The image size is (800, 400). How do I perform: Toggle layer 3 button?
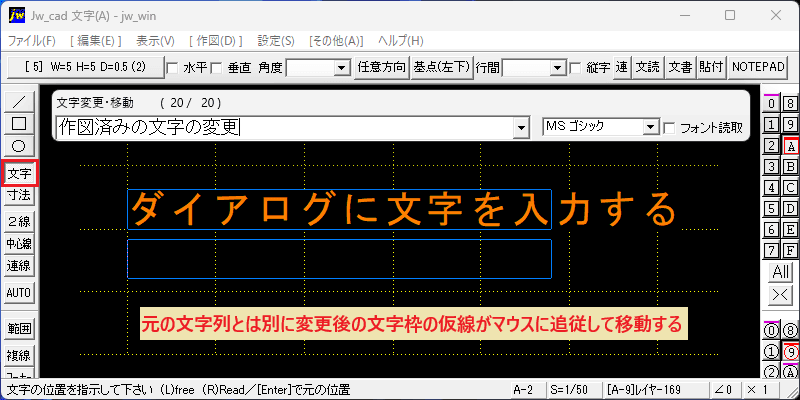click(x=772, y=167)
